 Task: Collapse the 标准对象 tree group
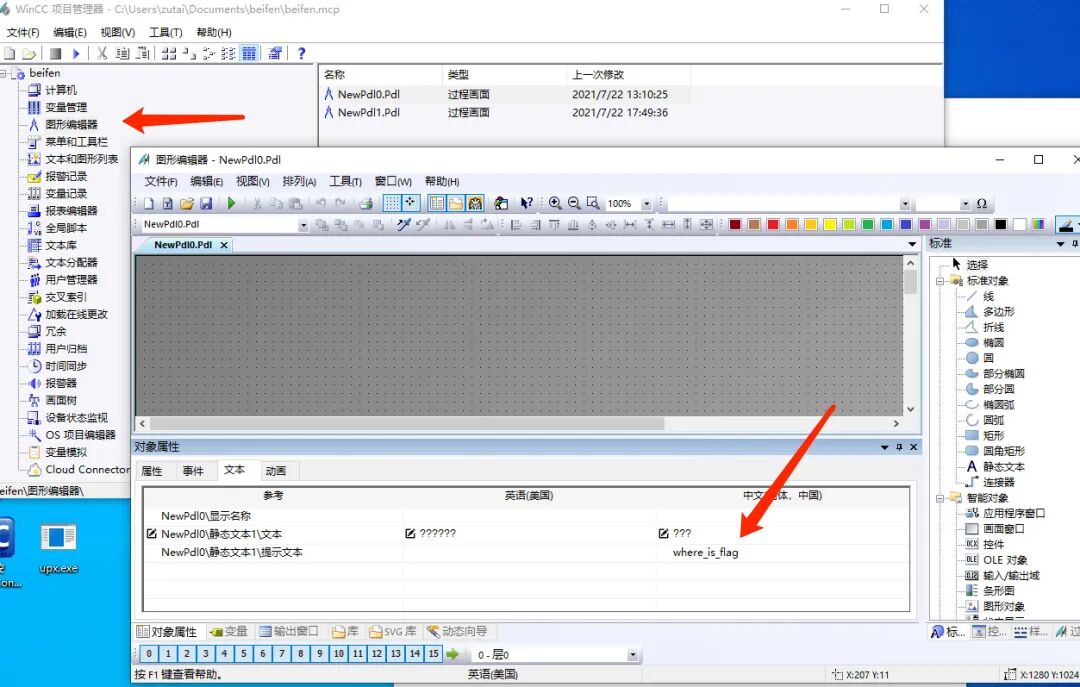(x=940, y=281)
